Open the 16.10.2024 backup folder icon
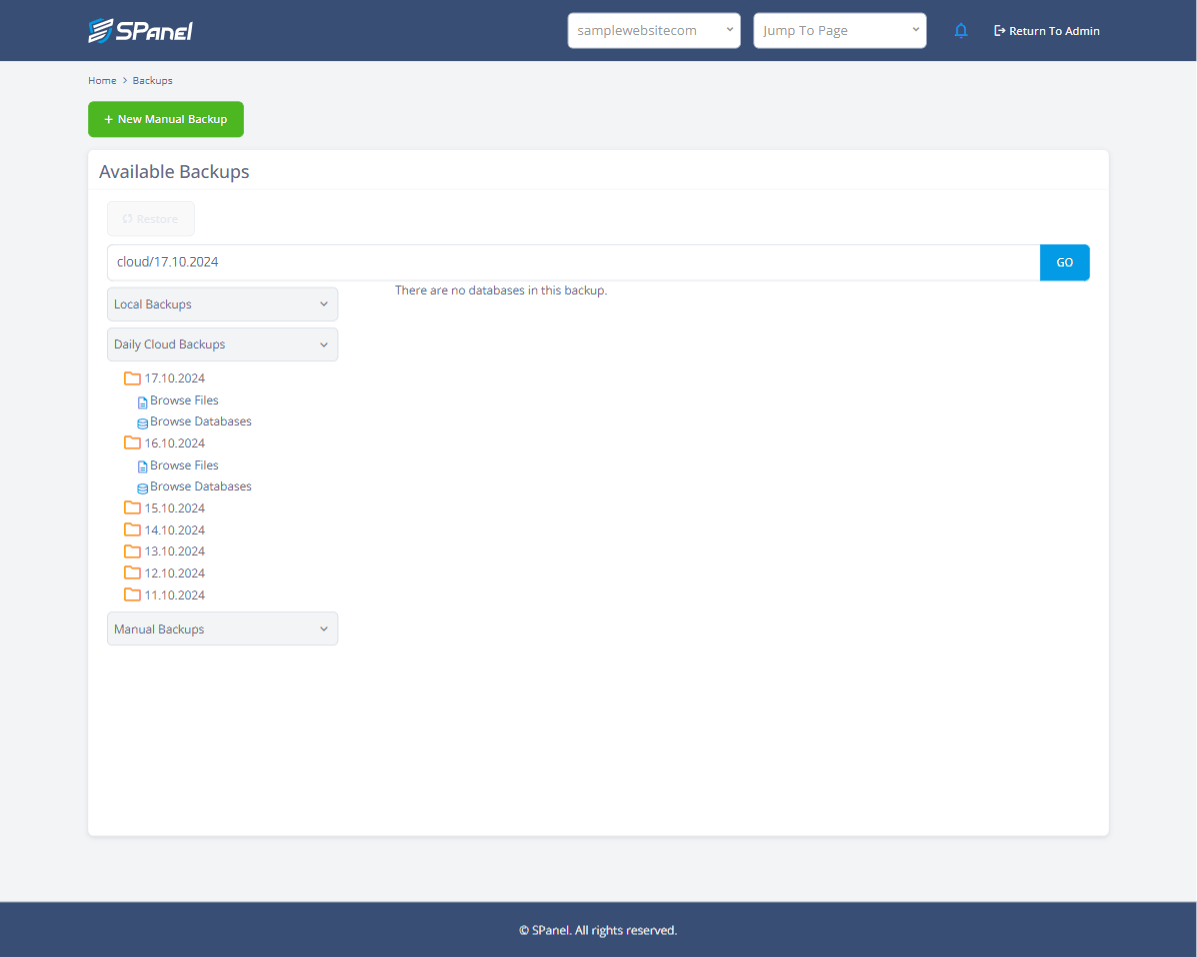 [x=132, y=443]
